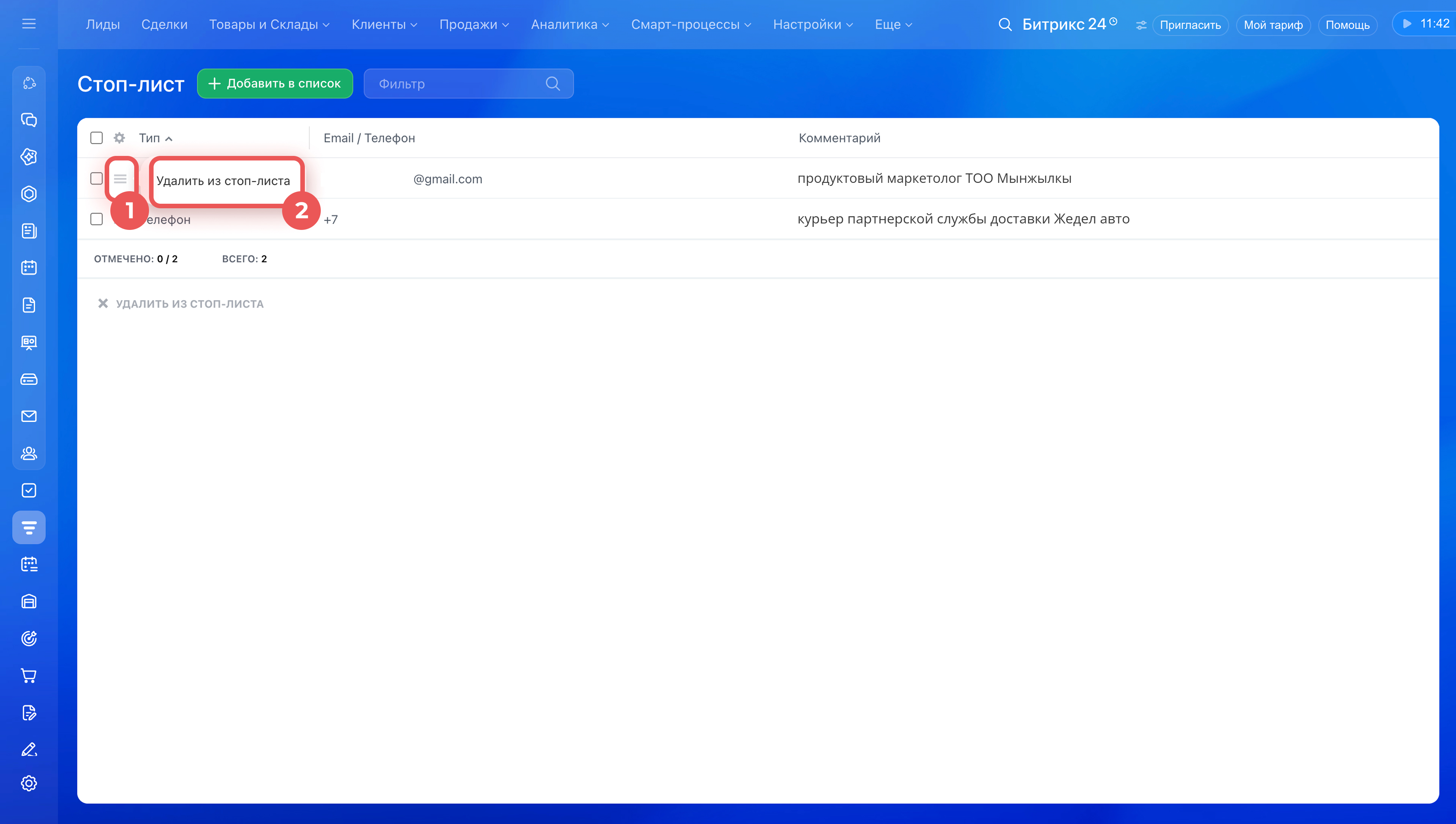Viewport: 1456px width, 824px height.
Task: Open the highlighted CRM funnel sidebar icon
Action: click(29, 527)
